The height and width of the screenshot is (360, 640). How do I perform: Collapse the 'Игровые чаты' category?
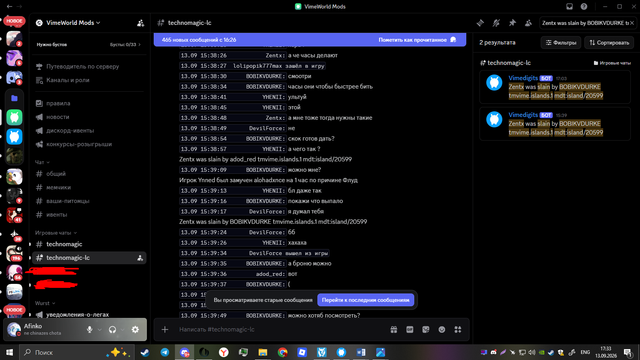pyautogui.click(x=56, y=233)
